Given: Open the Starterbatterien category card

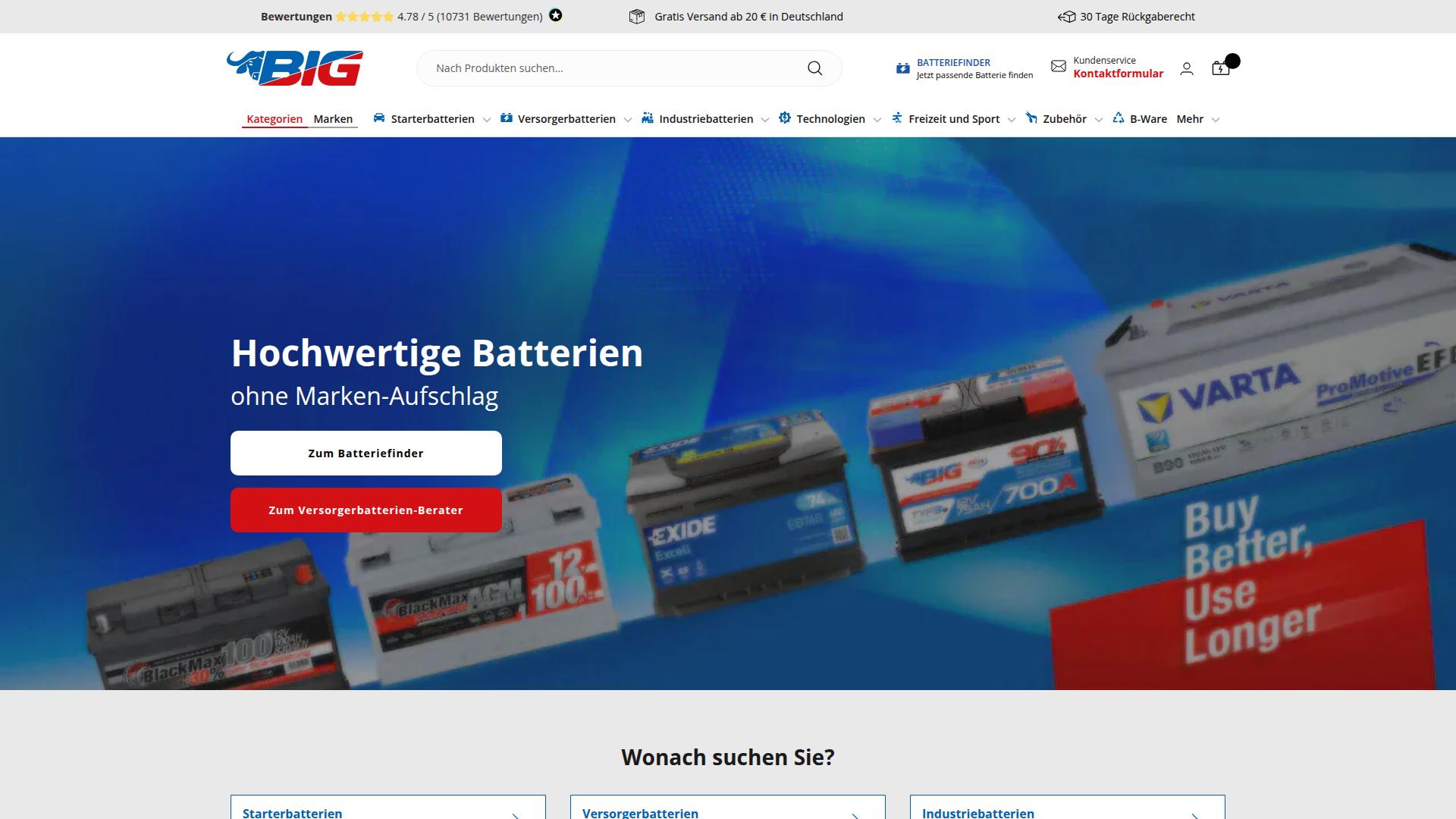Looking at the screenshot, I should 388,808.
